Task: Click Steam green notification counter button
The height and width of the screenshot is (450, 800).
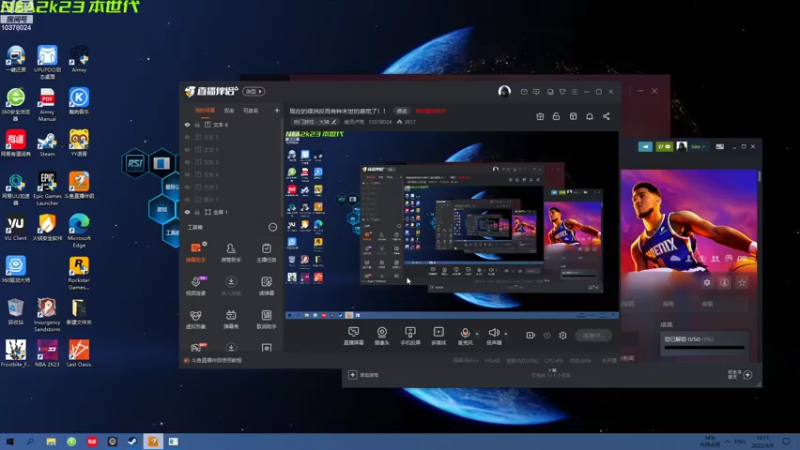Action: coord(664,146)
